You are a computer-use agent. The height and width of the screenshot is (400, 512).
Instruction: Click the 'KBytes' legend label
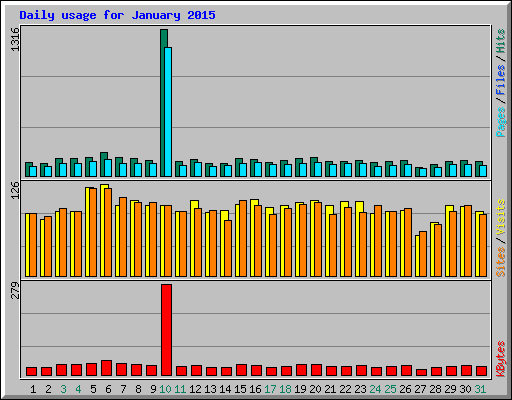(500, 359)
